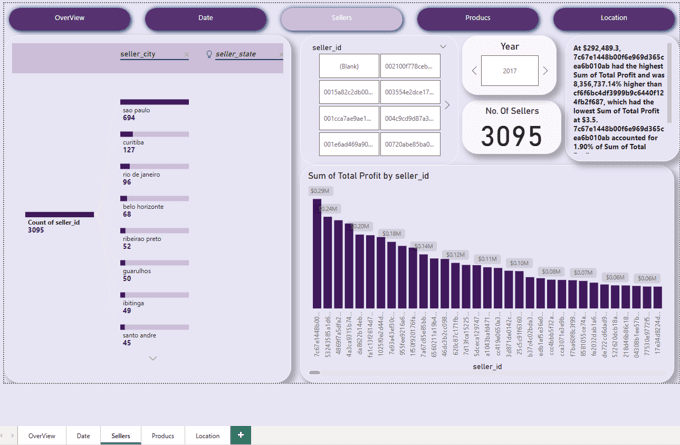Switch to the Location page tab

coord(207,435)
